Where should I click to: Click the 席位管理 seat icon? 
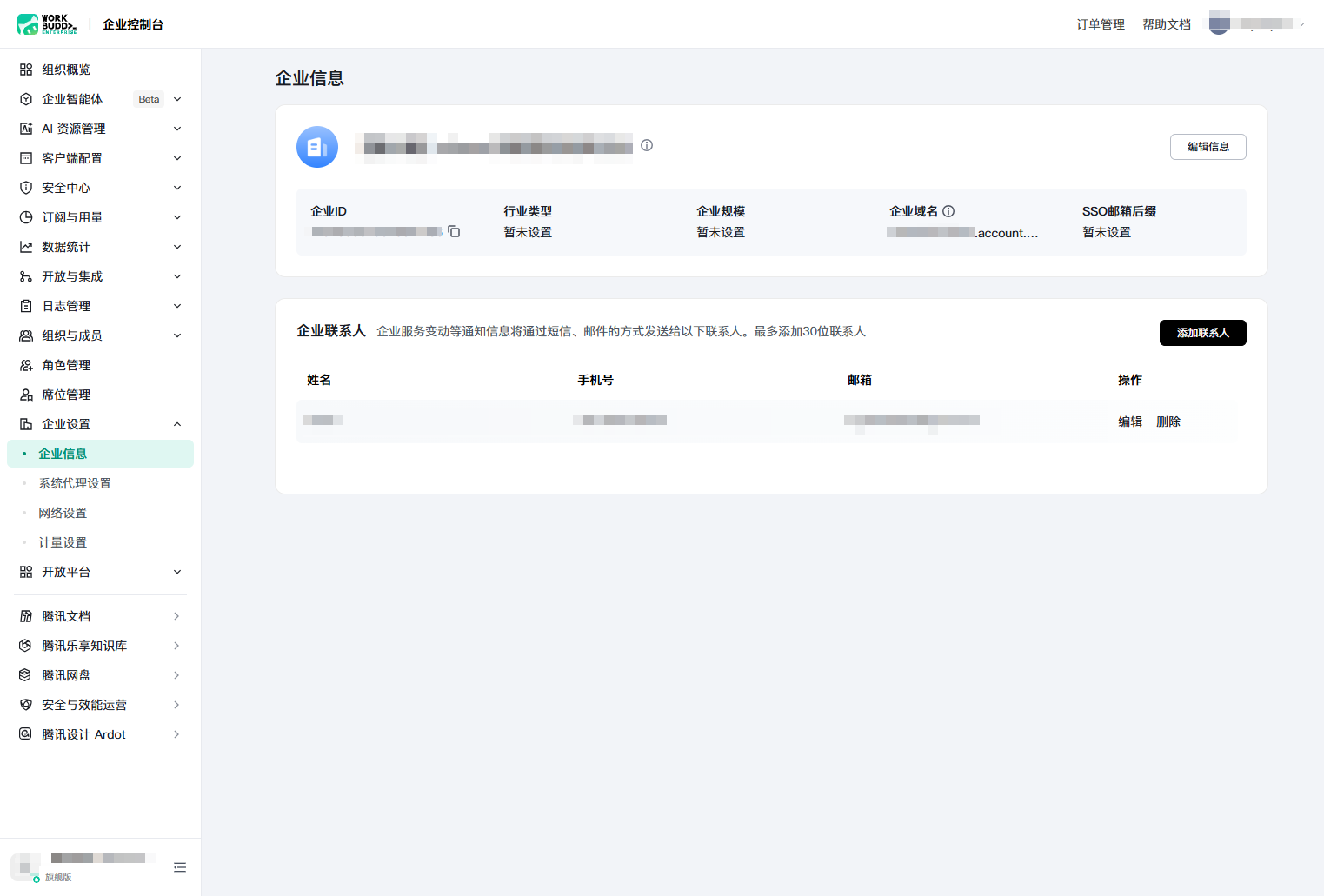[x=26, y=395]
